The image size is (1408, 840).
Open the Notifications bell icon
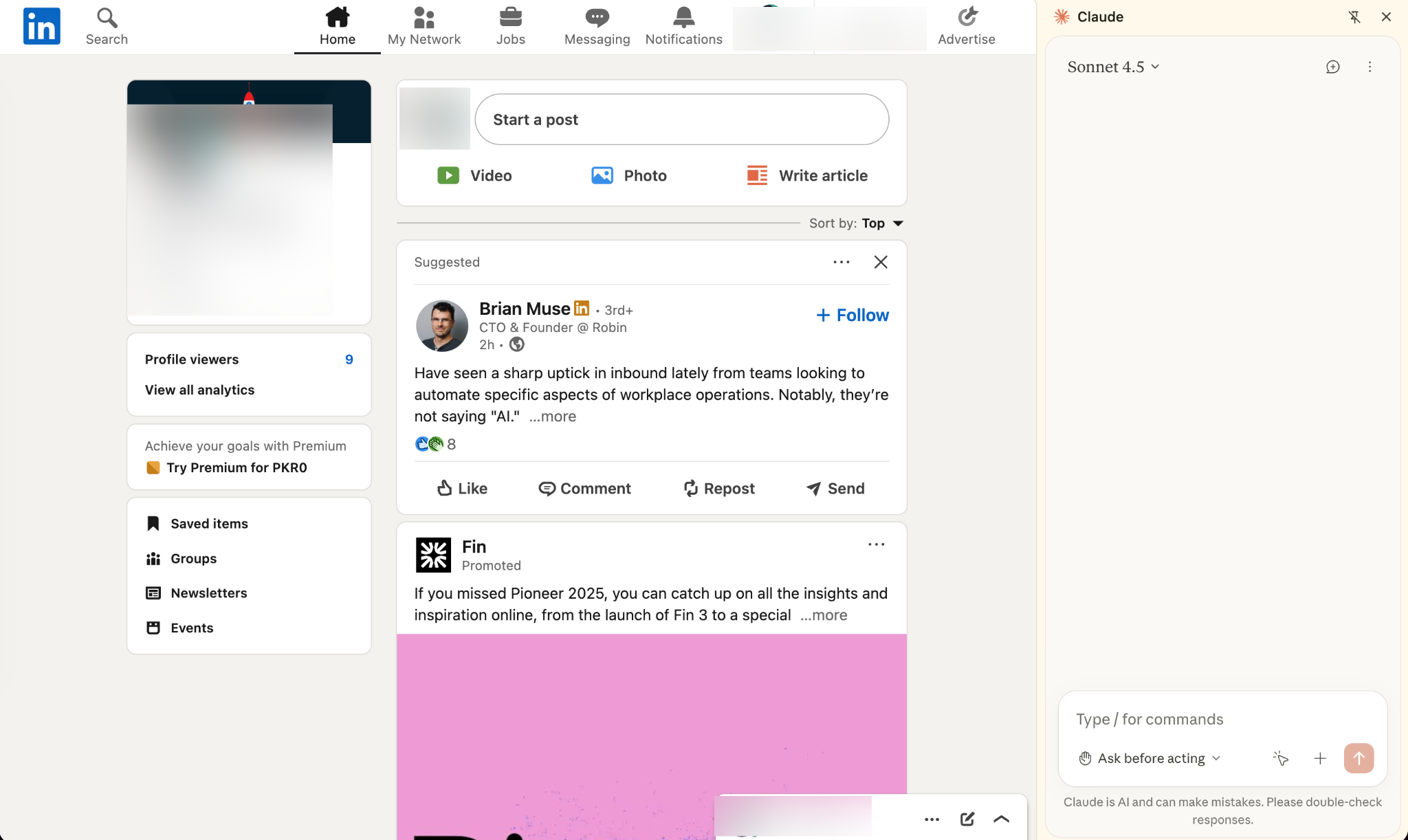click(683, 16)
